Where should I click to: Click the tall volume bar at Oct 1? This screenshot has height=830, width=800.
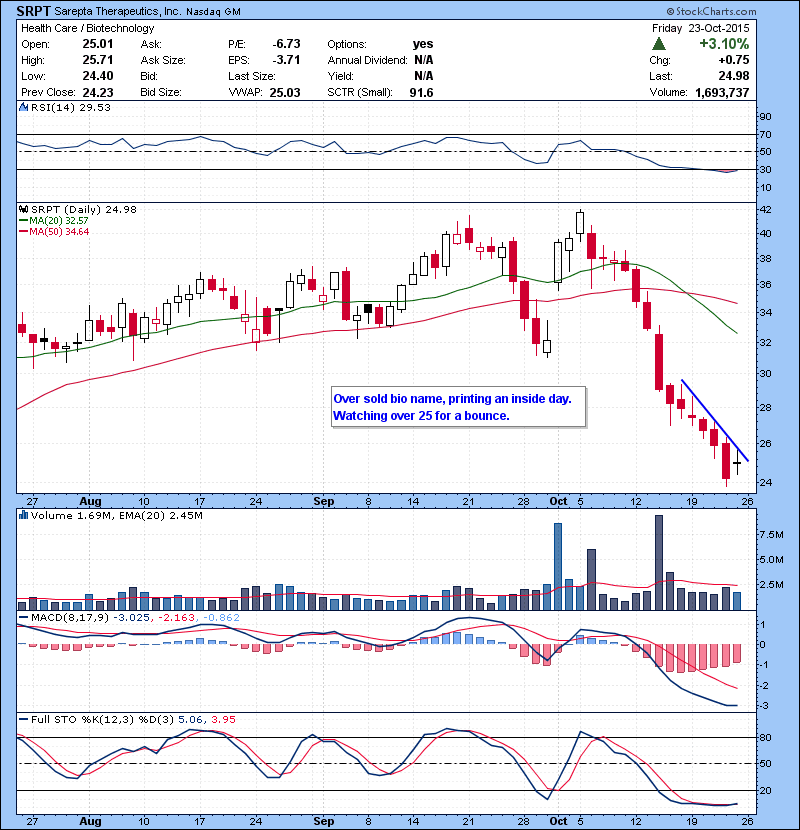click(558, 566)
